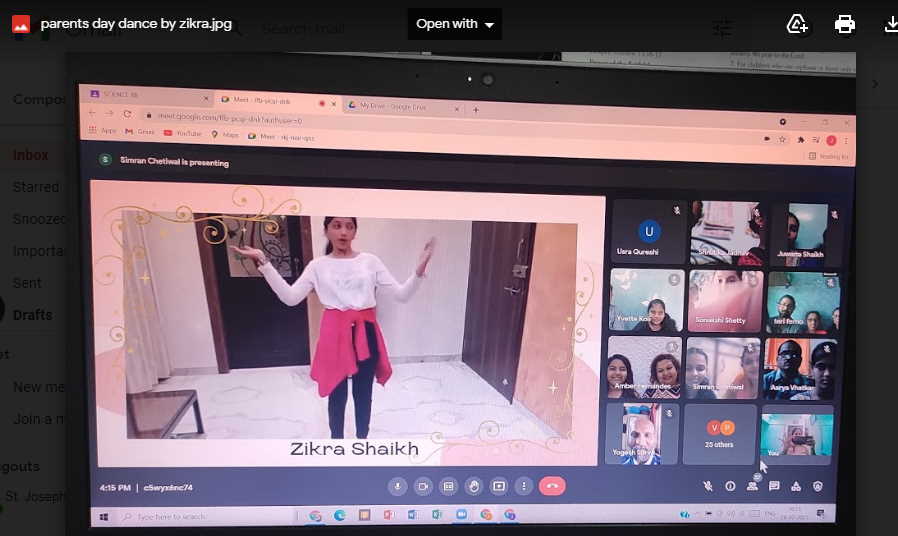This screenshot has width=898, height=536.
Task: Click the Inbox label in dimmed Gmail sidebar
Action: click(x=30, y=155)
